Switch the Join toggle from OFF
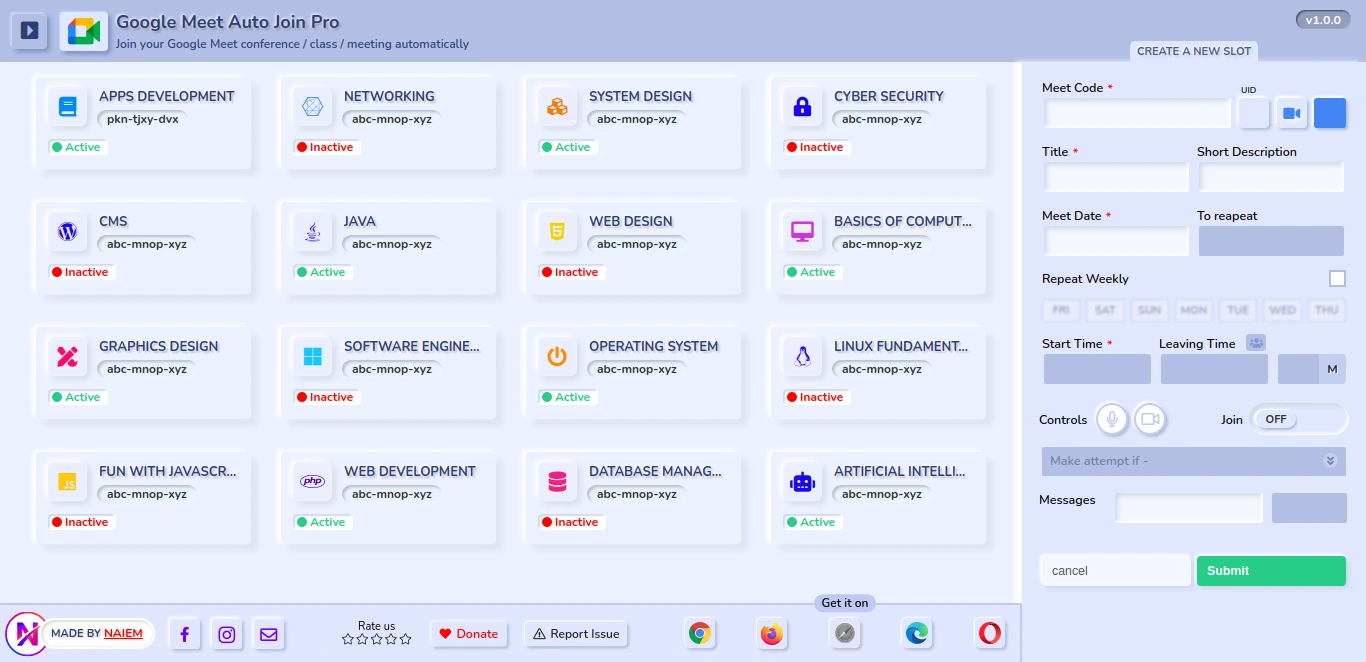 point(1298,419)
